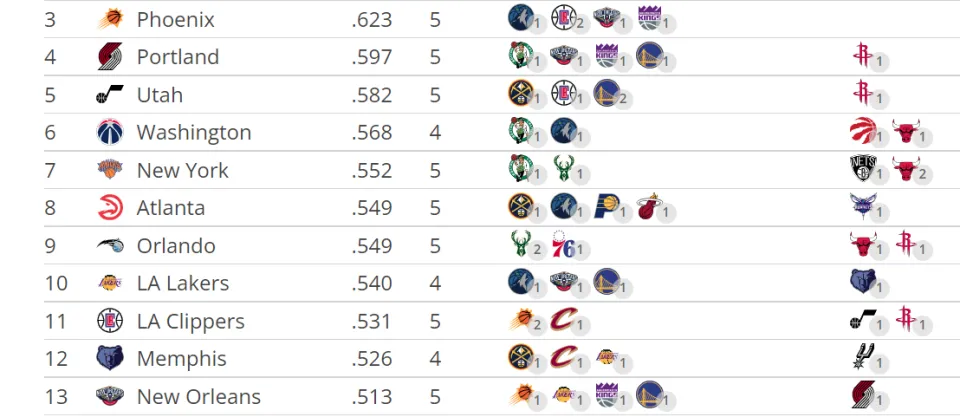Viewport: 960px width, 417px height.
Task: Click the Raptors logo in Washington's row
Action: click(x=863, y=130)
